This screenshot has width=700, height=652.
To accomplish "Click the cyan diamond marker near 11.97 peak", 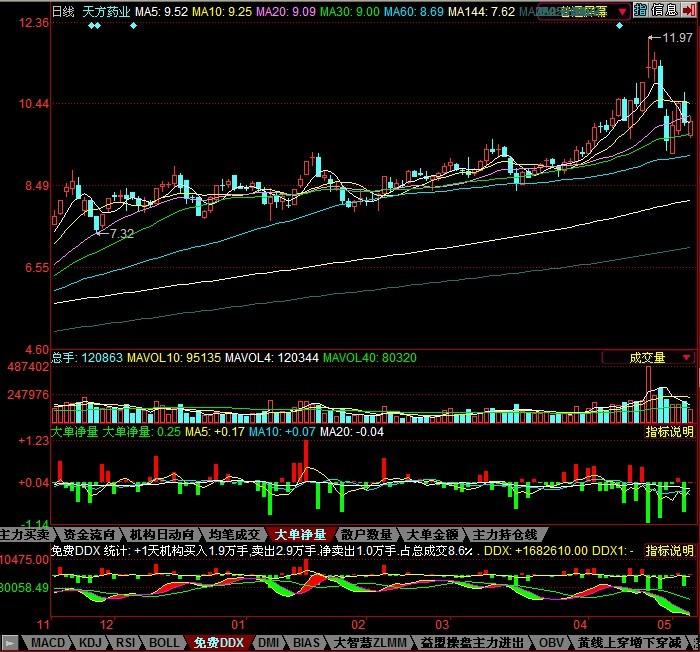I will pos(620,25).
